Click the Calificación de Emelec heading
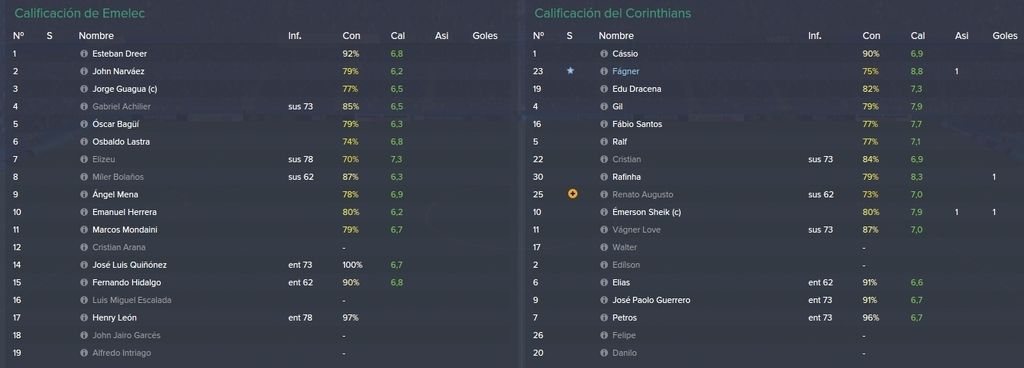This screenshot has width=1024, height=368. tap(80, 13)
